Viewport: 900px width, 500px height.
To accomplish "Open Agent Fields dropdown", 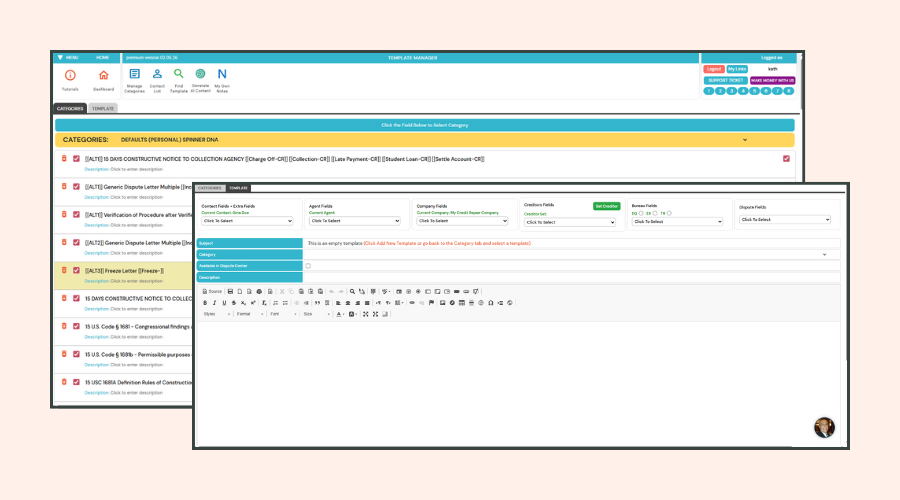I will tap(355, 221).
